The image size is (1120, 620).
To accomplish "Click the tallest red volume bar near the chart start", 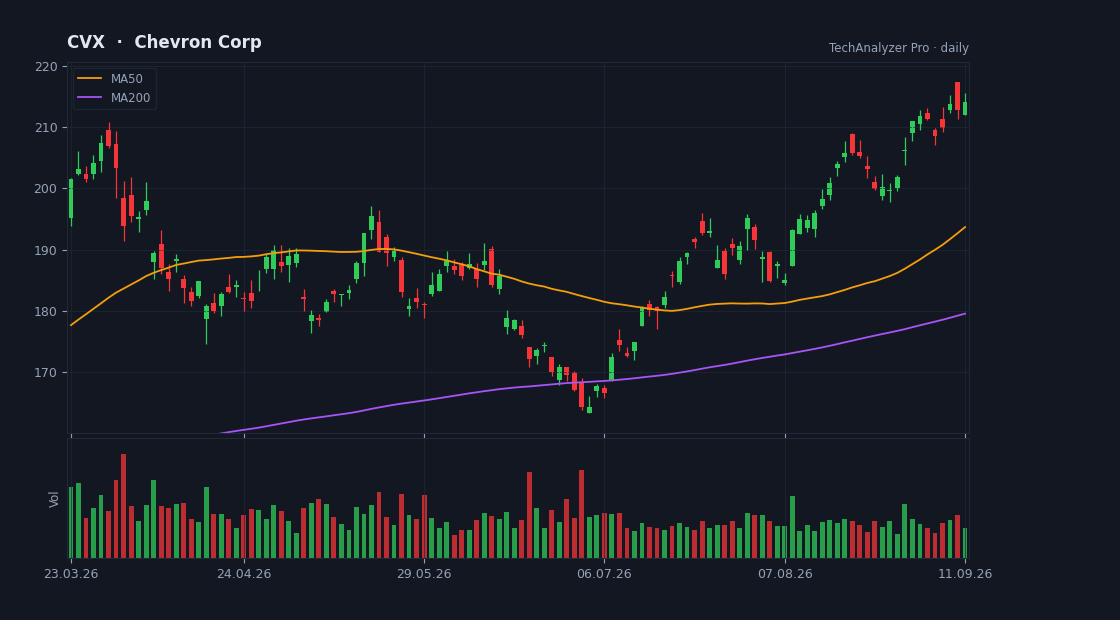I will coord(124,506).
